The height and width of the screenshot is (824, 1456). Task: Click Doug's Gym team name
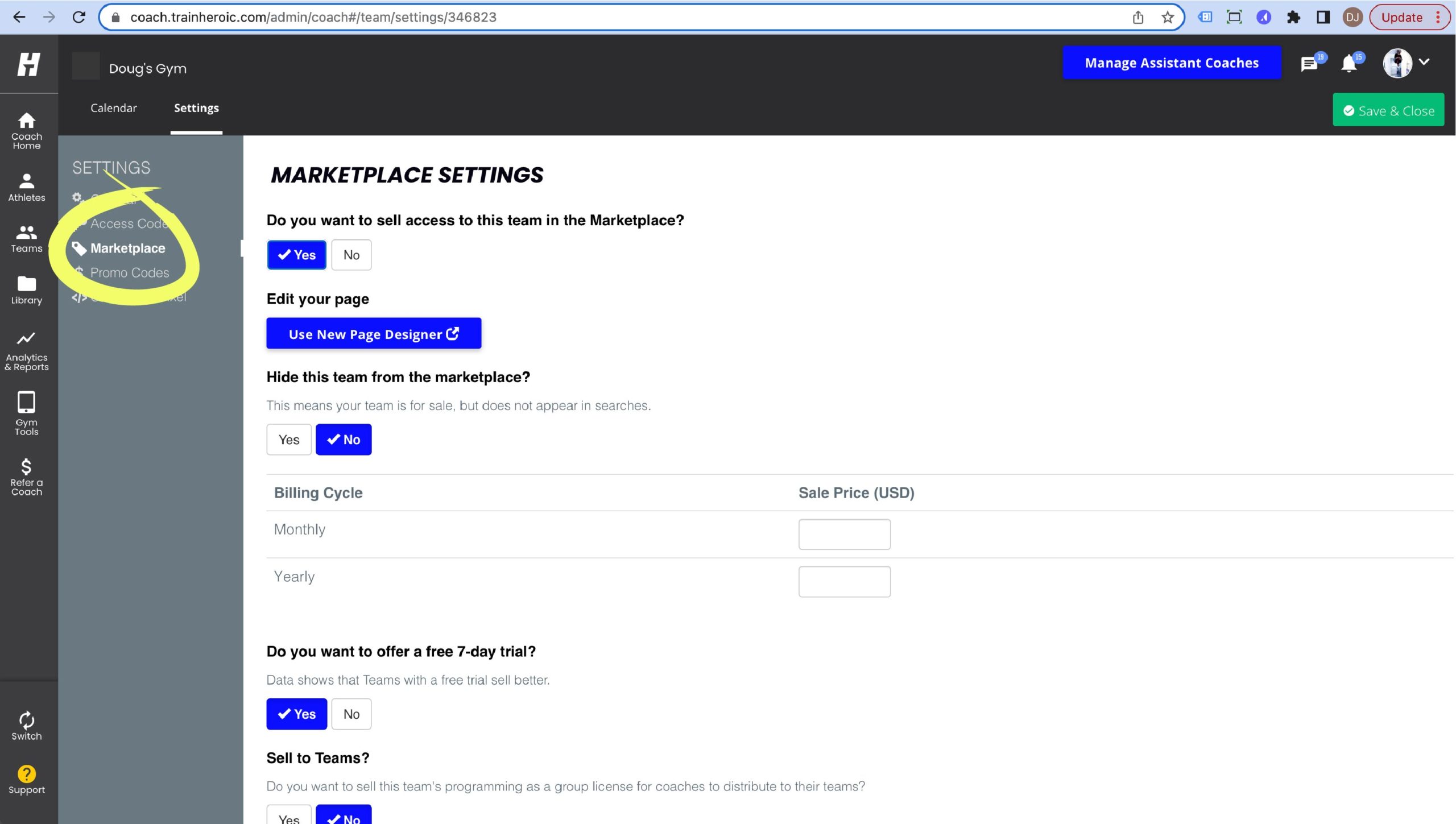point(147,68)
